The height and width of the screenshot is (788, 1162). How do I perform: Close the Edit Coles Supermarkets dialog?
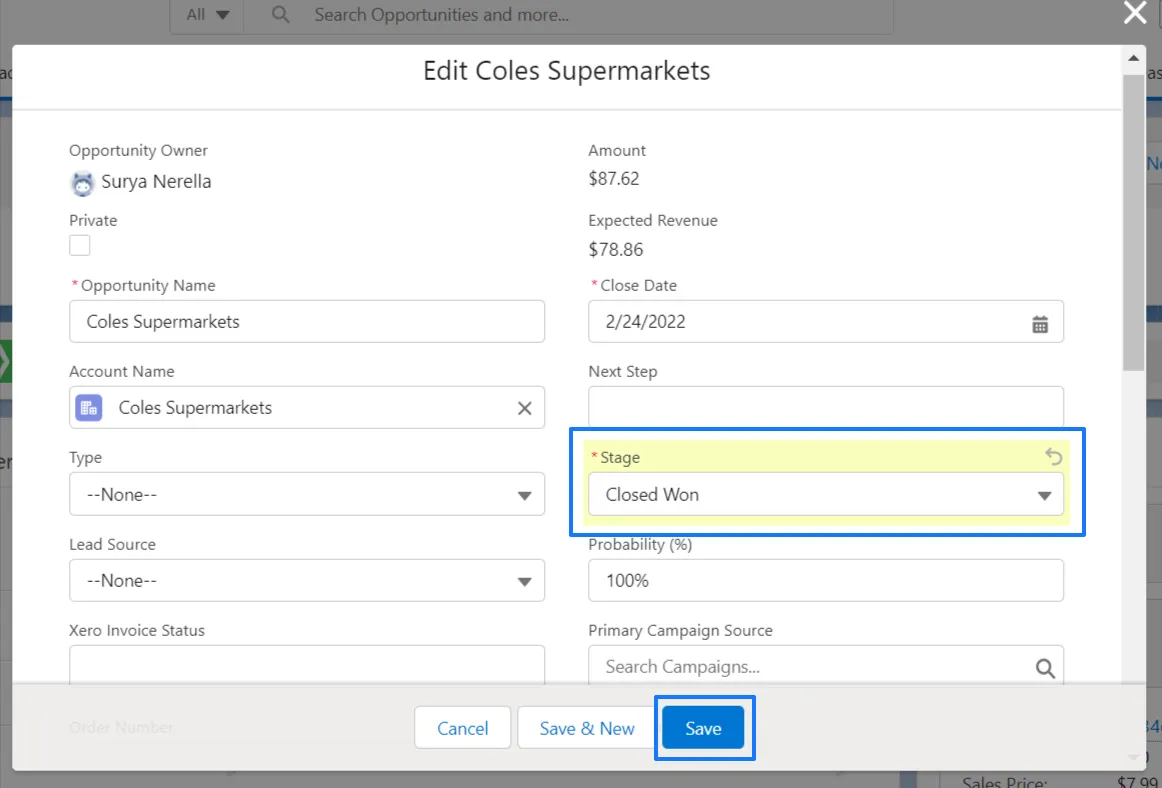1135,13
